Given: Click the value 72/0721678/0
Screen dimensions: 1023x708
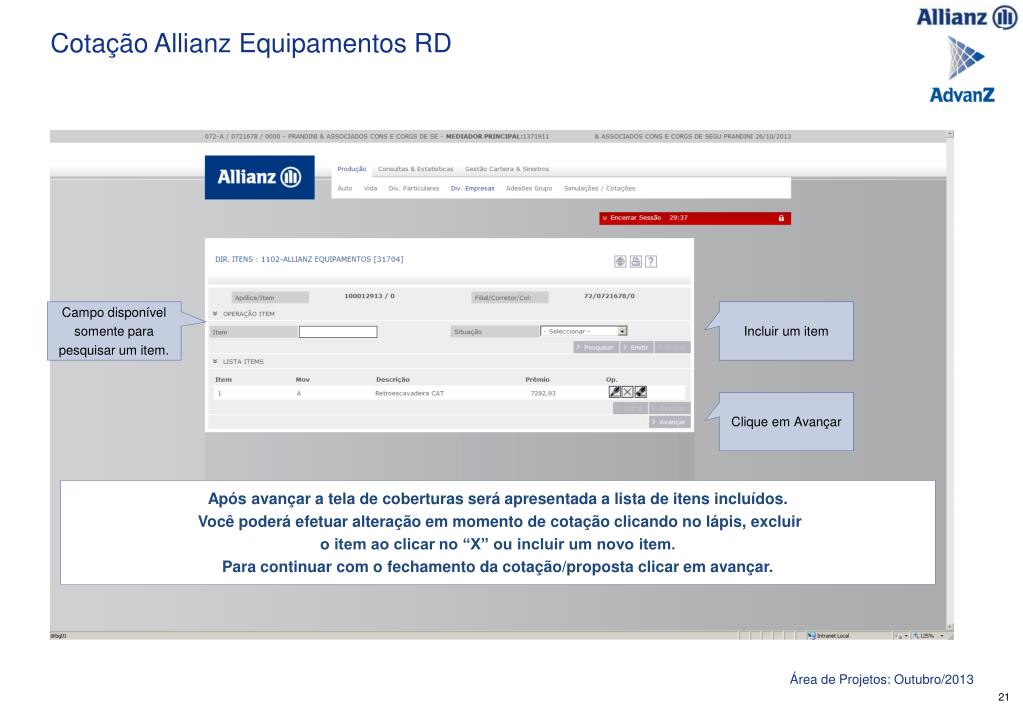Looking at the screenshot, I should click(x=609, y=296).
